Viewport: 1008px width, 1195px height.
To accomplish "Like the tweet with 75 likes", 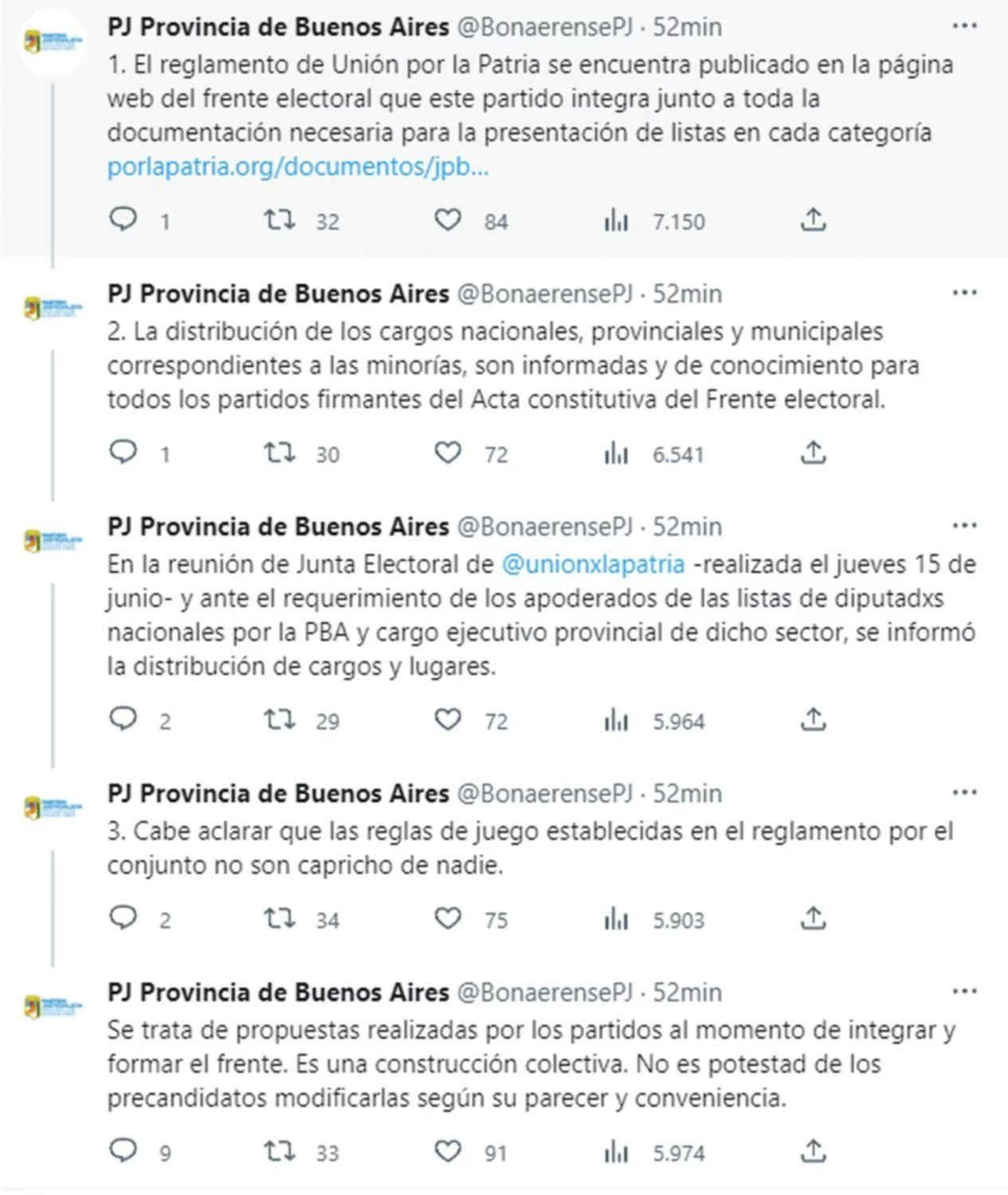I will tap(448, 919).
